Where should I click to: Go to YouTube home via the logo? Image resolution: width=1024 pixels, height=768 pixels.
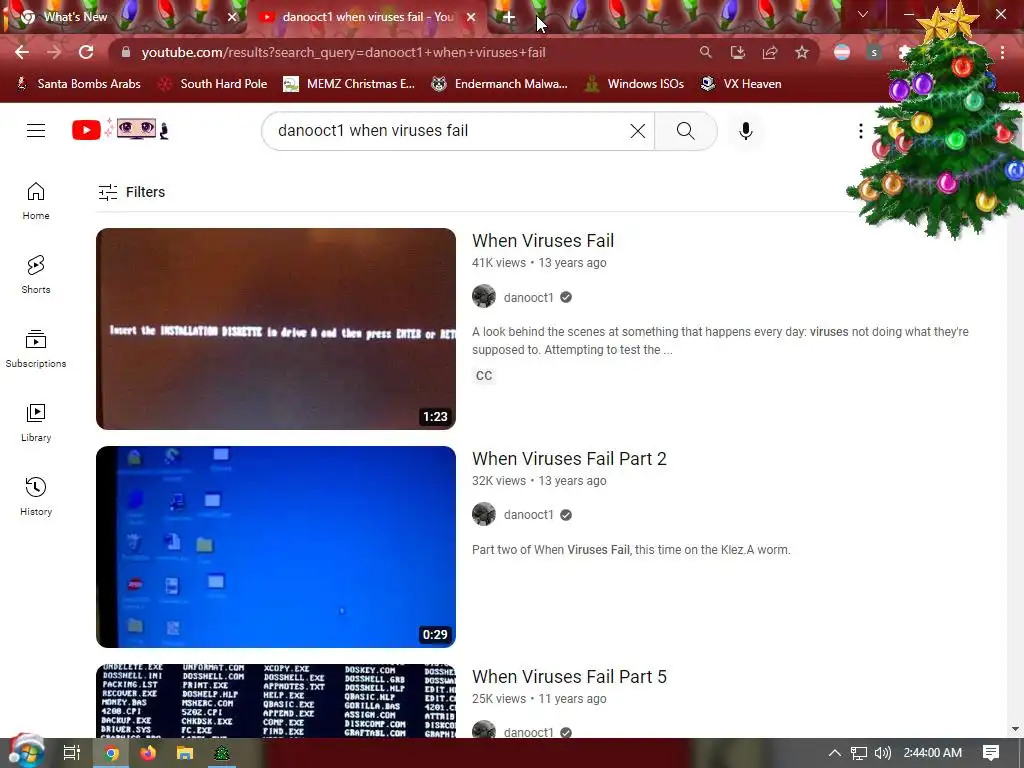[120, 129]
